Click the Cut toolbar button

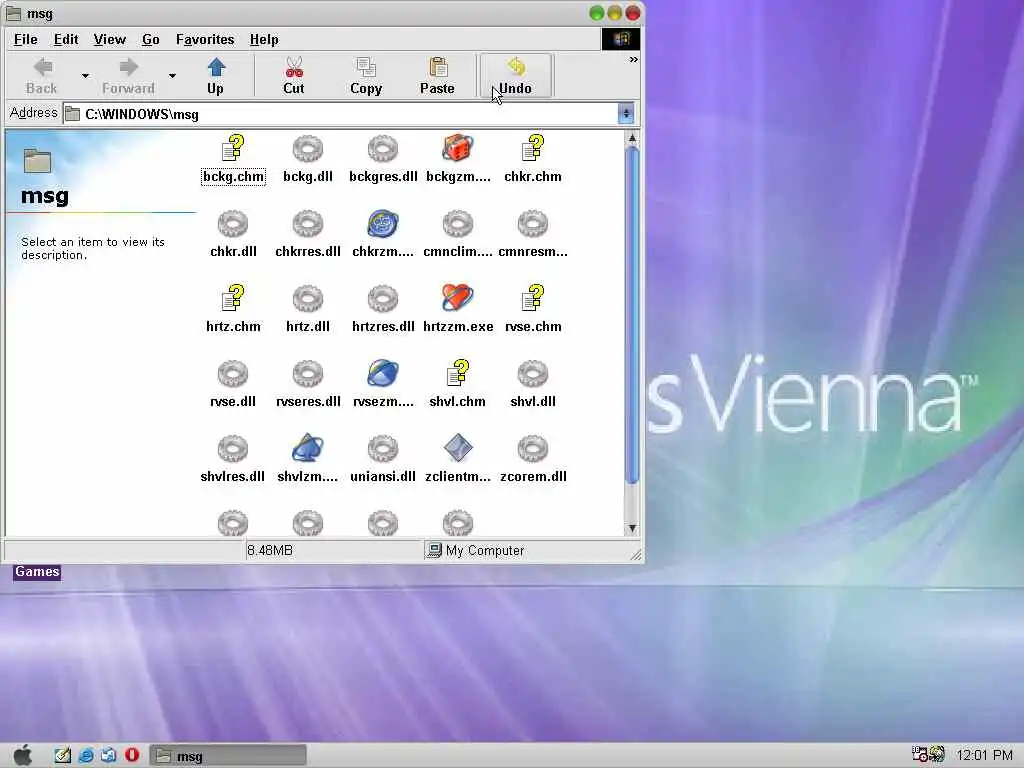click(293, 76)
